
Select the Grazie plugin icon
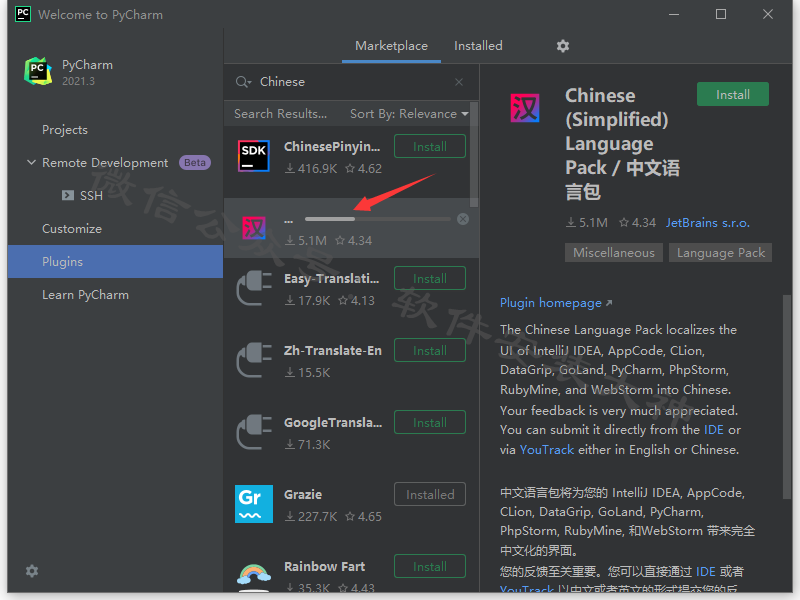254,504
